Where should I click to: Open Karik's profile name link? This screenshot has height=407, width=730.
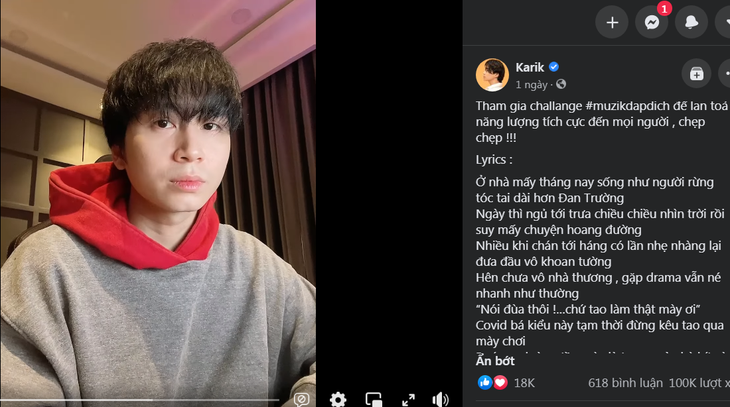[529, 67]
